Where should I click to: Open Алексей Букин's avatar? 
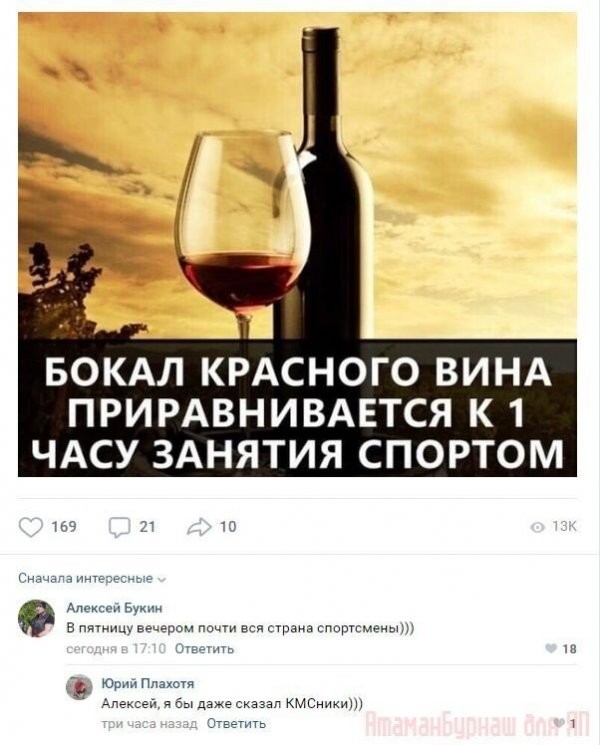(x=36, y=618)
